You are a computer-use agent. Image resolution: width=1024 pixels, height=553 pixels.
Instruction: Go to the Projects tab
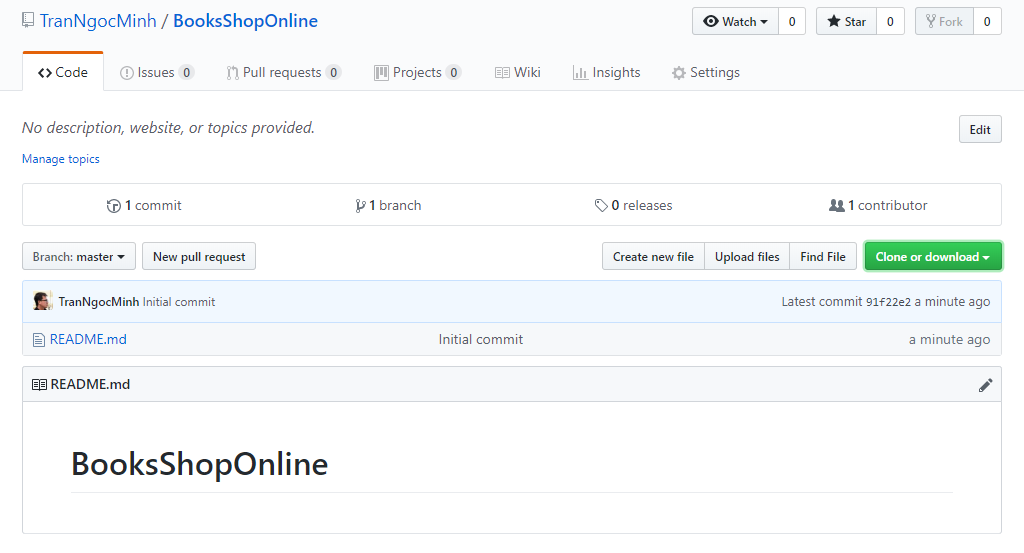(418, 72)
